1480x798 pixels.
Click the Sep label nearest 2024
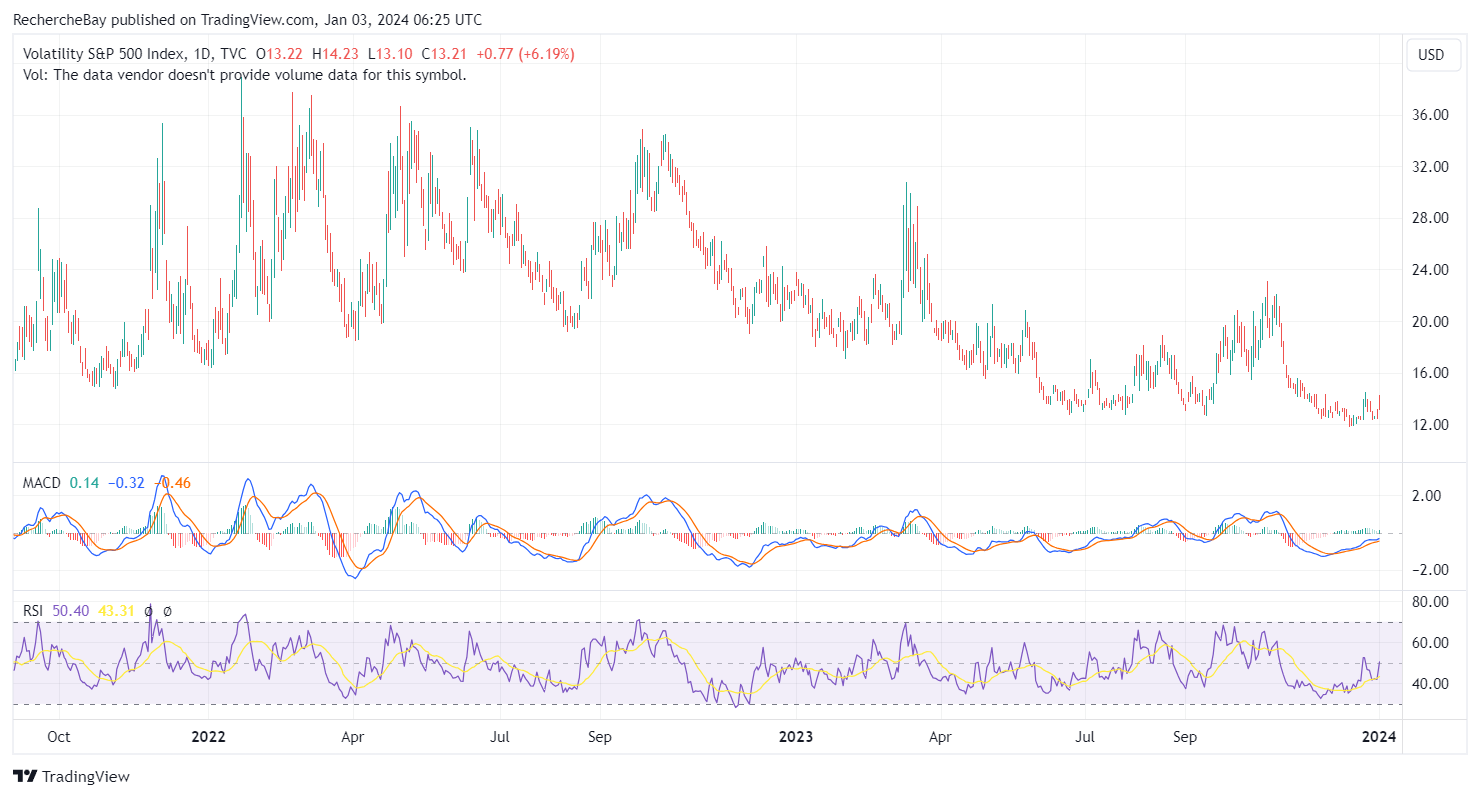pyautogui.click(x=1185, y=738)
